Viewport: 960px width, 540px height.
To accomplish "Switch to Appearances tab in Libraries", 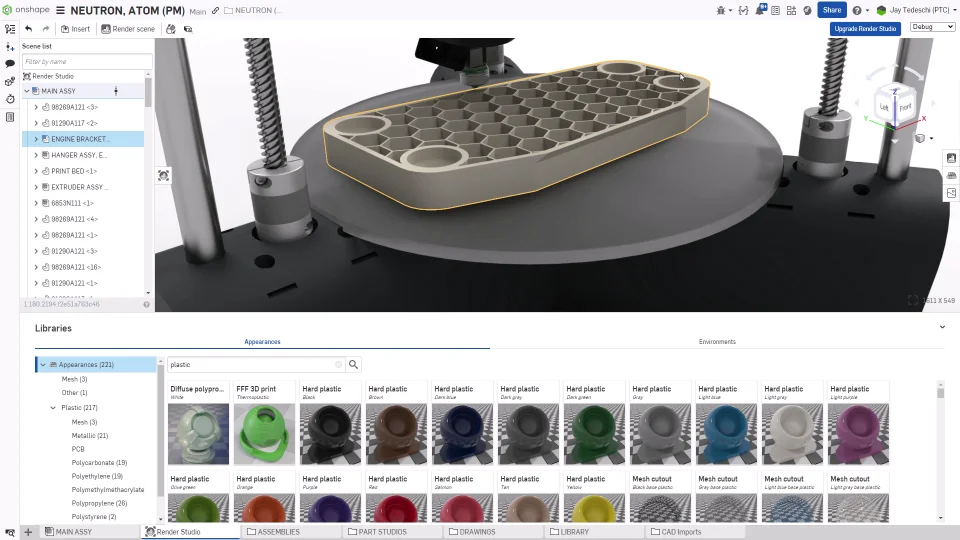I will tap(262, 342).
